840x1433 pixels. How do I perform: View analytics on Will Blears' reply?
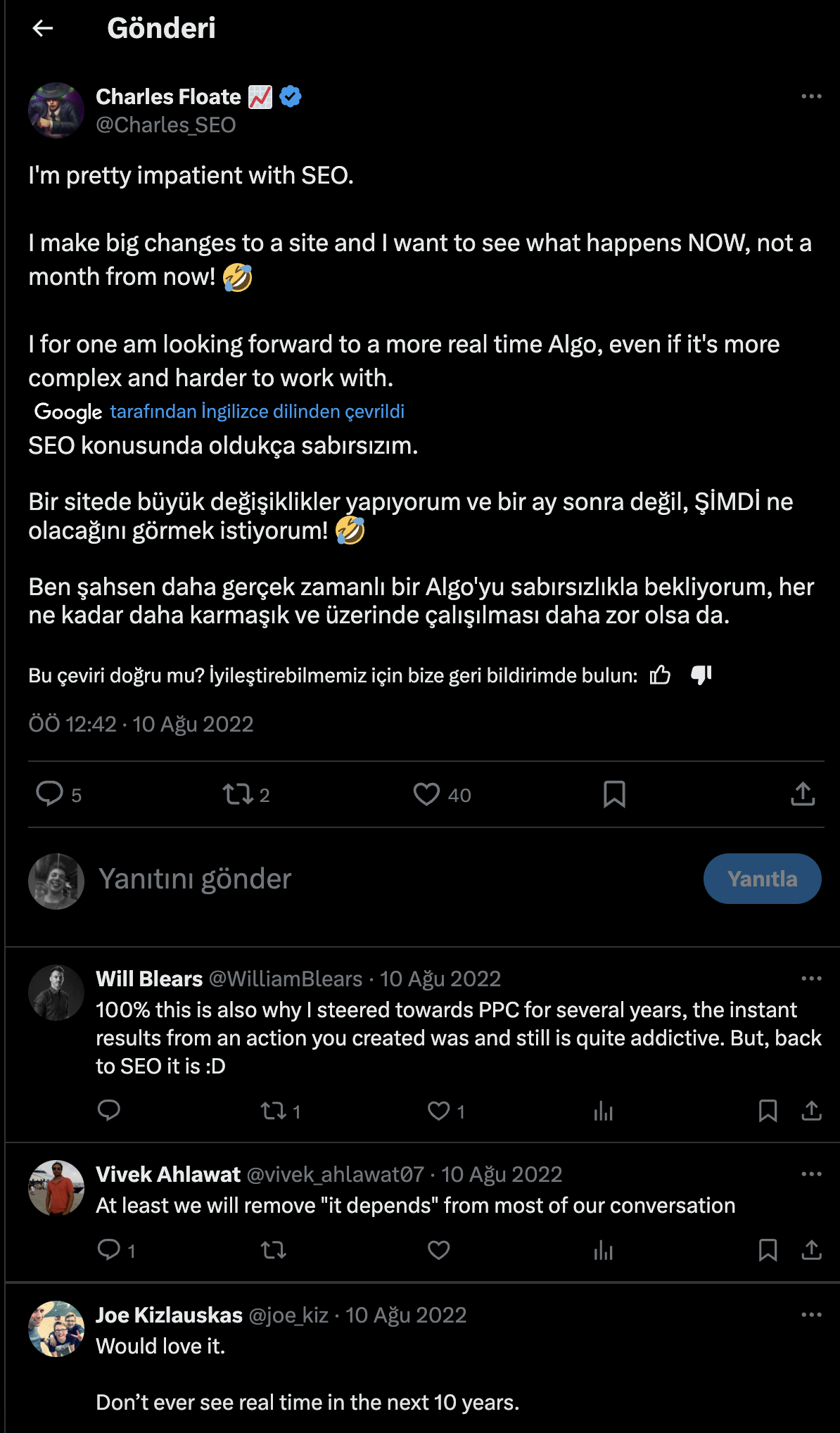tap(602, 1111)
